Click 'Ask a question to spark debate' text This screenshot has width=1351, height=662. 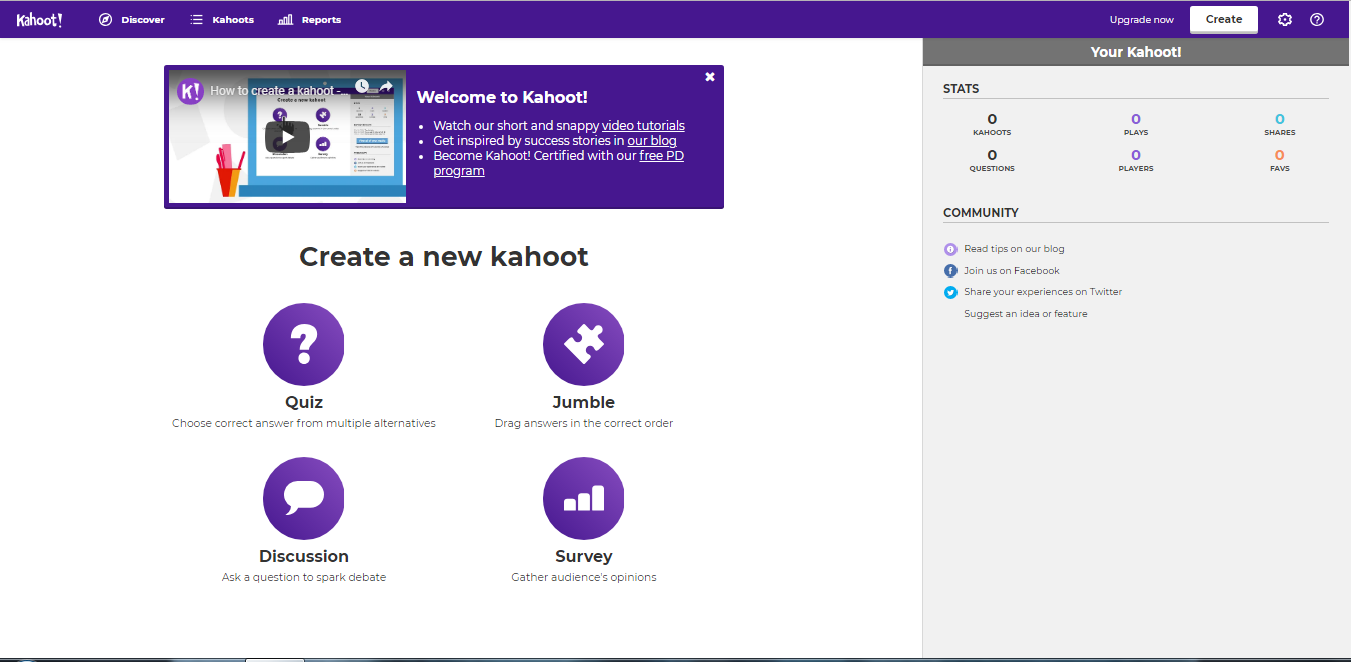[304, 577]
